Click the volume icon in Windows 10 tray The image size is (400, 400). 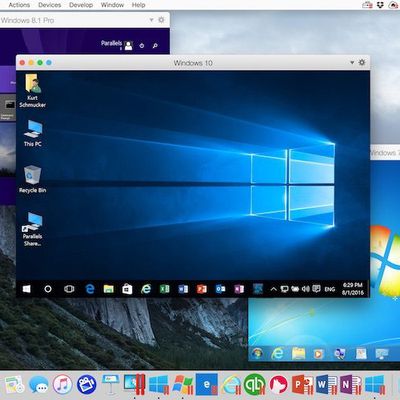click(x=306, y=289)
